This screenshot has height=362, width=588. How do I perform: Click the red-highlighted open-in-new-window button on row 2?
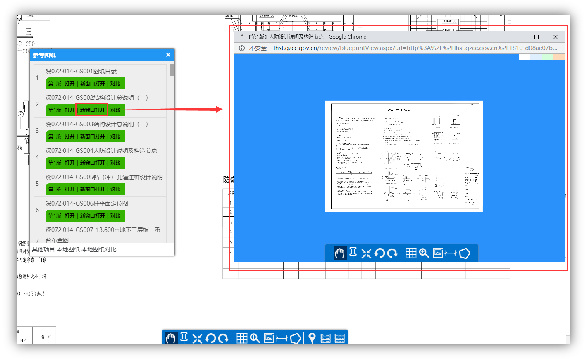click(x=92, y=110)
